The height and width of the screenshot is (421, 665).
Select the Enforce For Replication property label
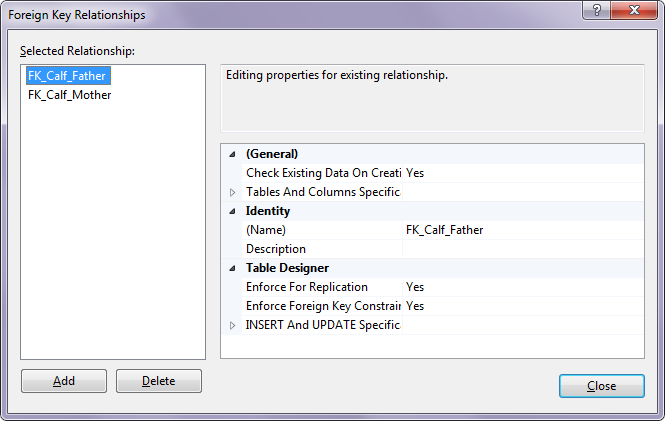point(307,287)
